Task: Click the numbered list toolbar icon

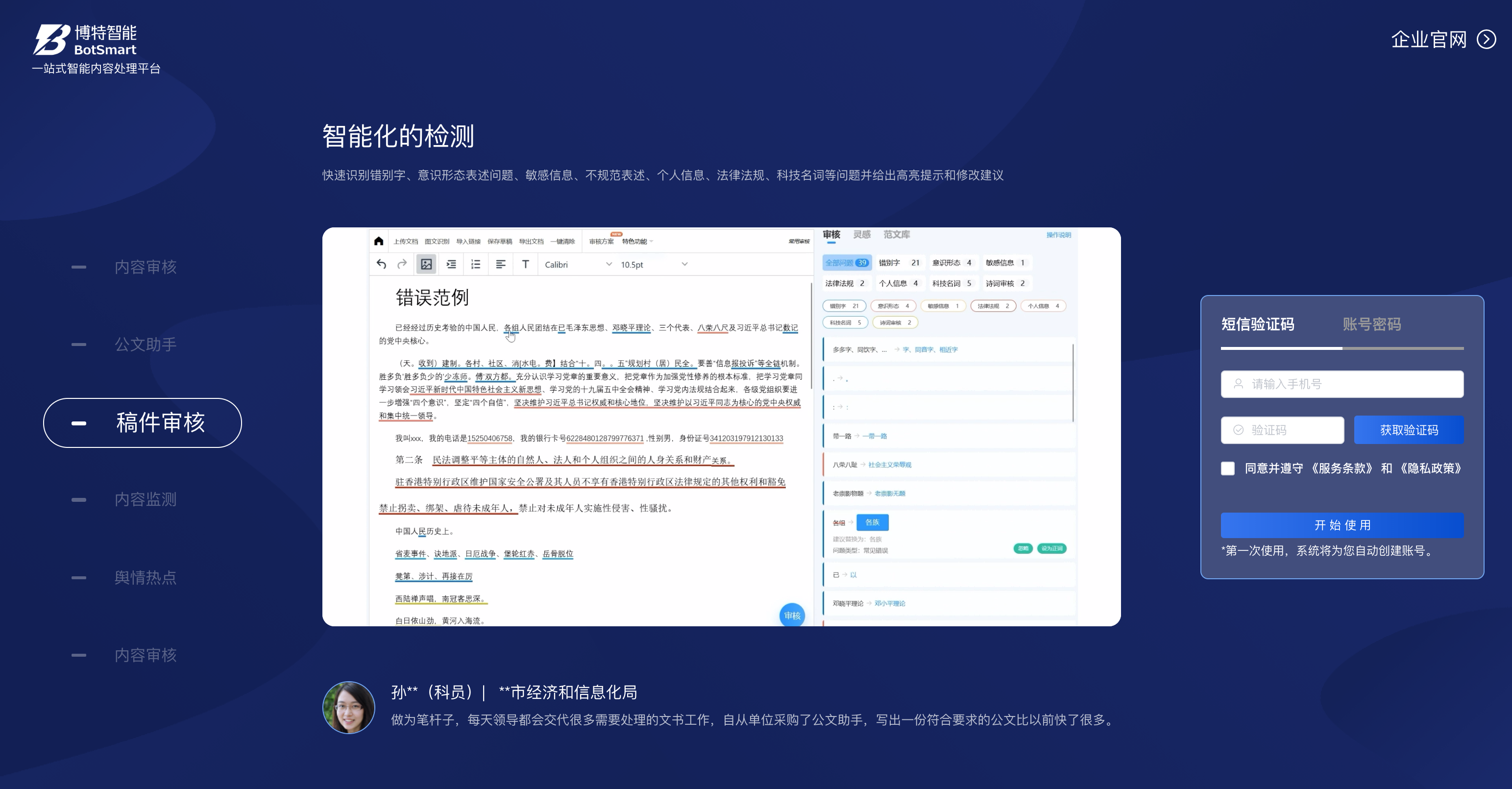Action: coord(476,264)
